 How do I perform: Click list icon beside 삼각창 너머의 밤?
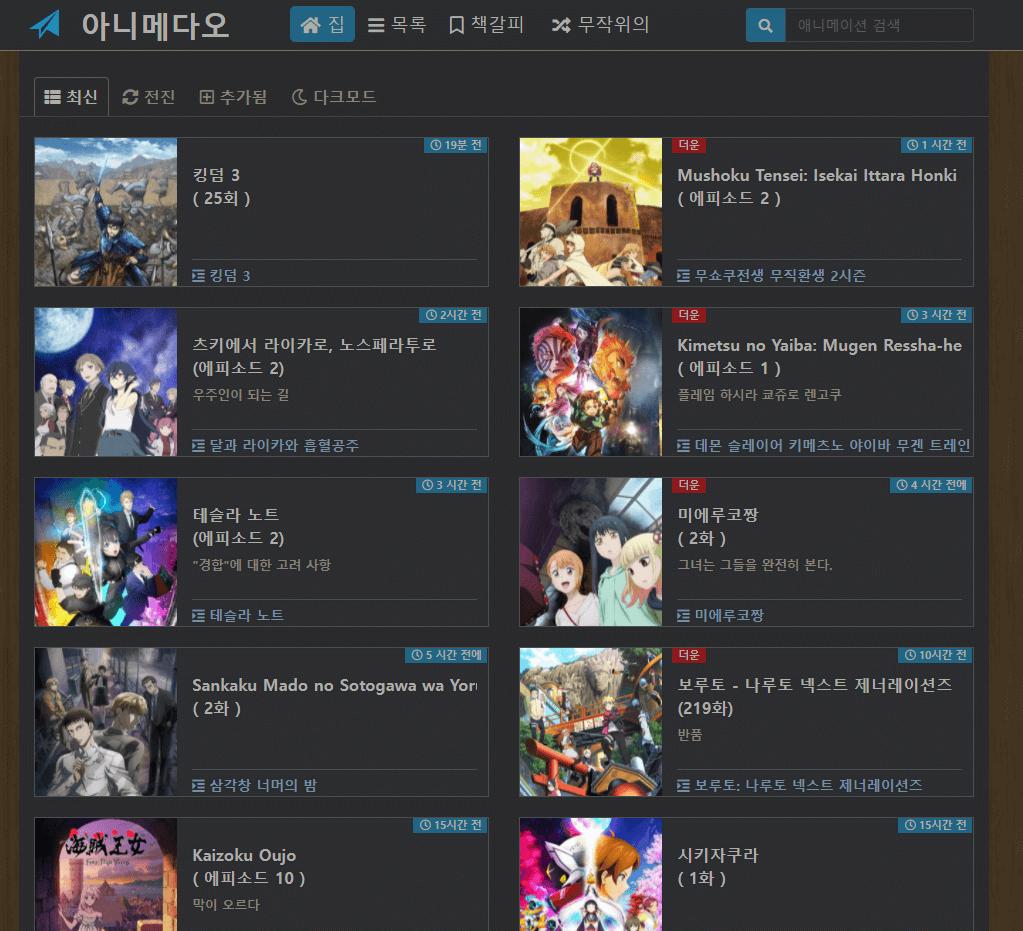(198, 786)
